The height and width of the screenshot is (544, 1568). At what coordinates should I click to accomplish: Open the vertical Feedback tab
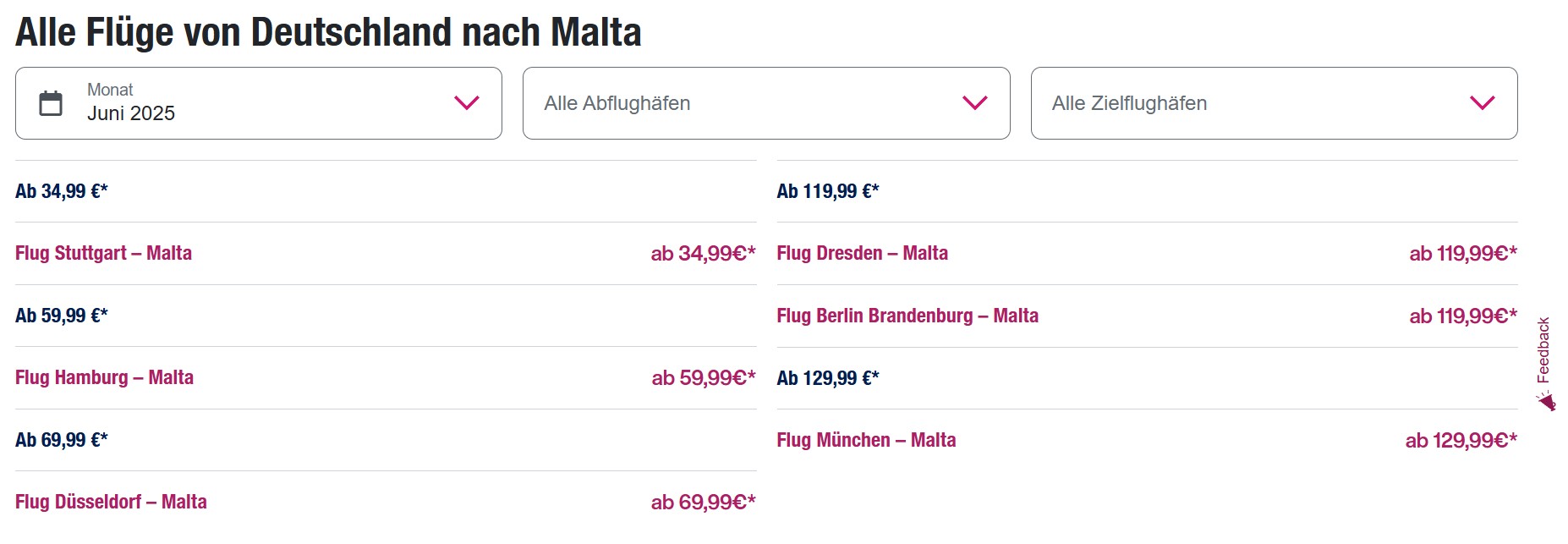pyautogui.click(x=1545, y=363)
